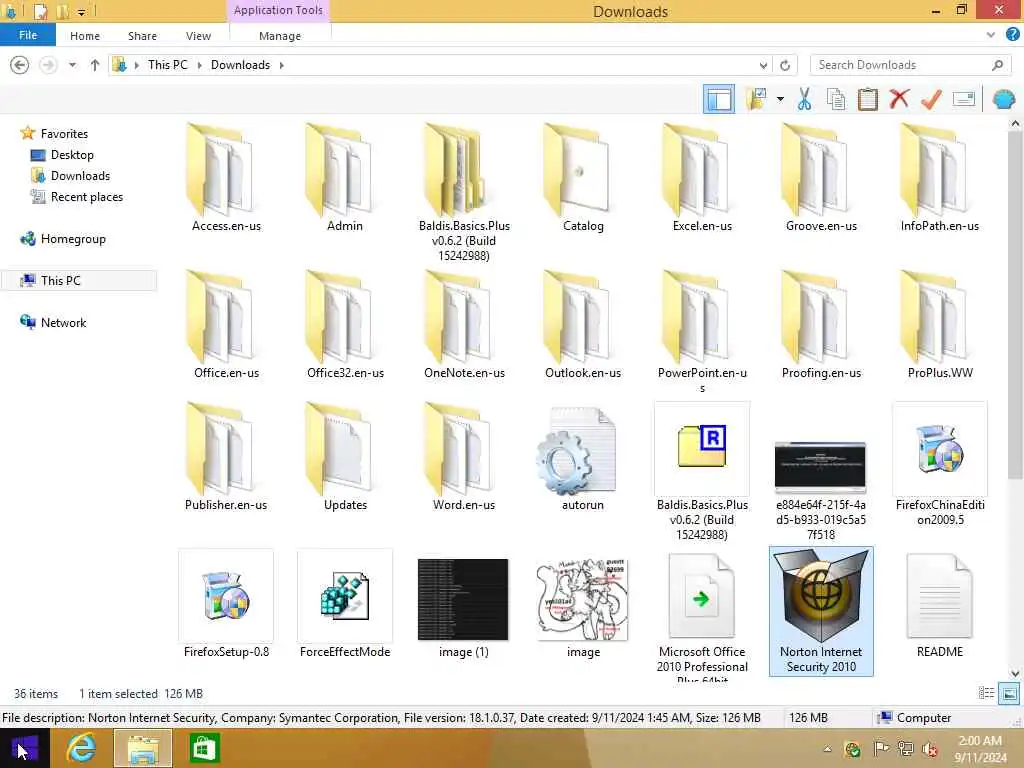Click the blue globe shell icon
Viewport: 1024px width, 768px height.
pyautogui.click(x=1003, y=99)
